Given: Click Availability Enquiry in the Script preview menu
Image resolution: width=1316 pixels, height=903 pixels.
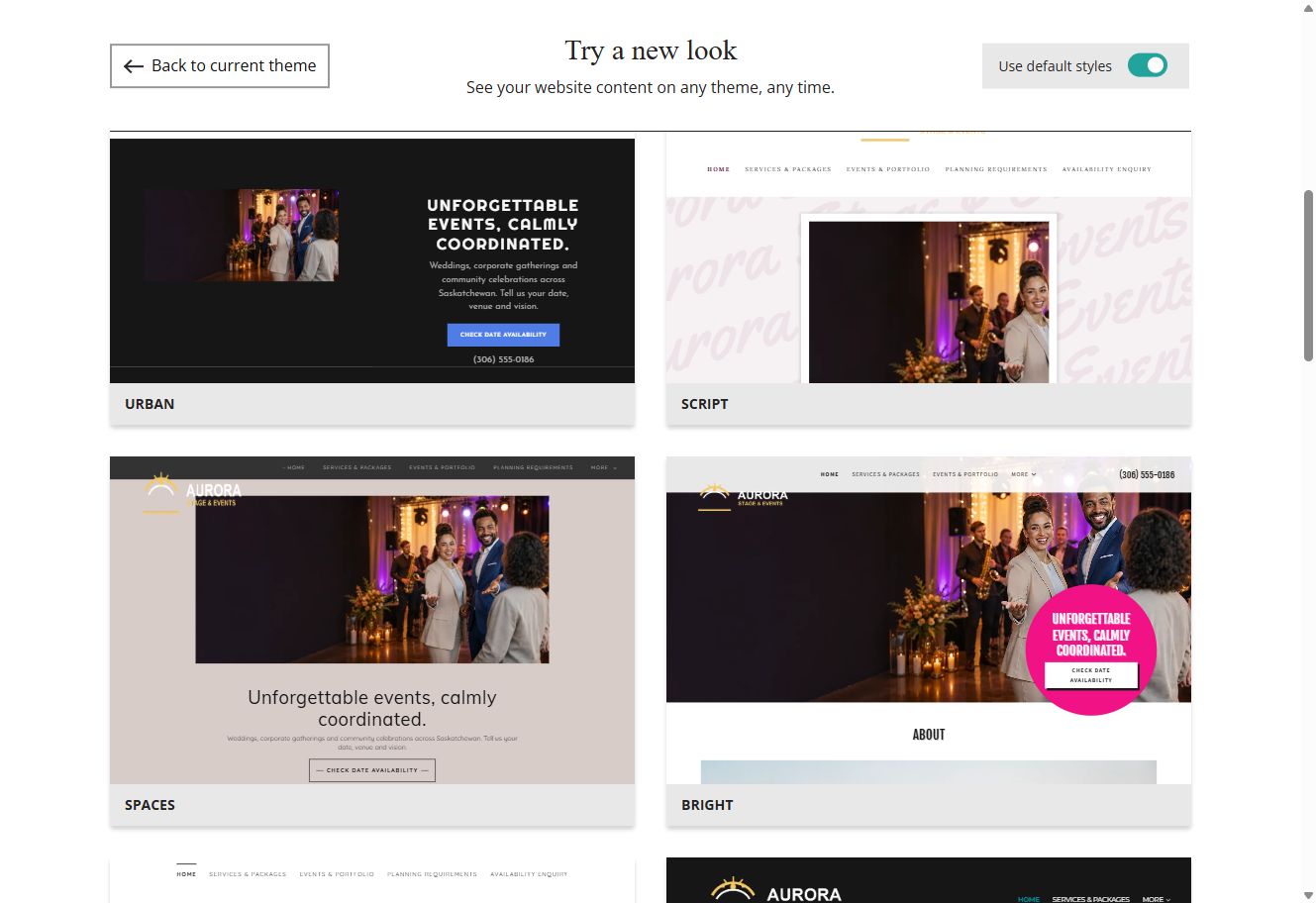Looking at the screenshot, I should pos(1107,169).
